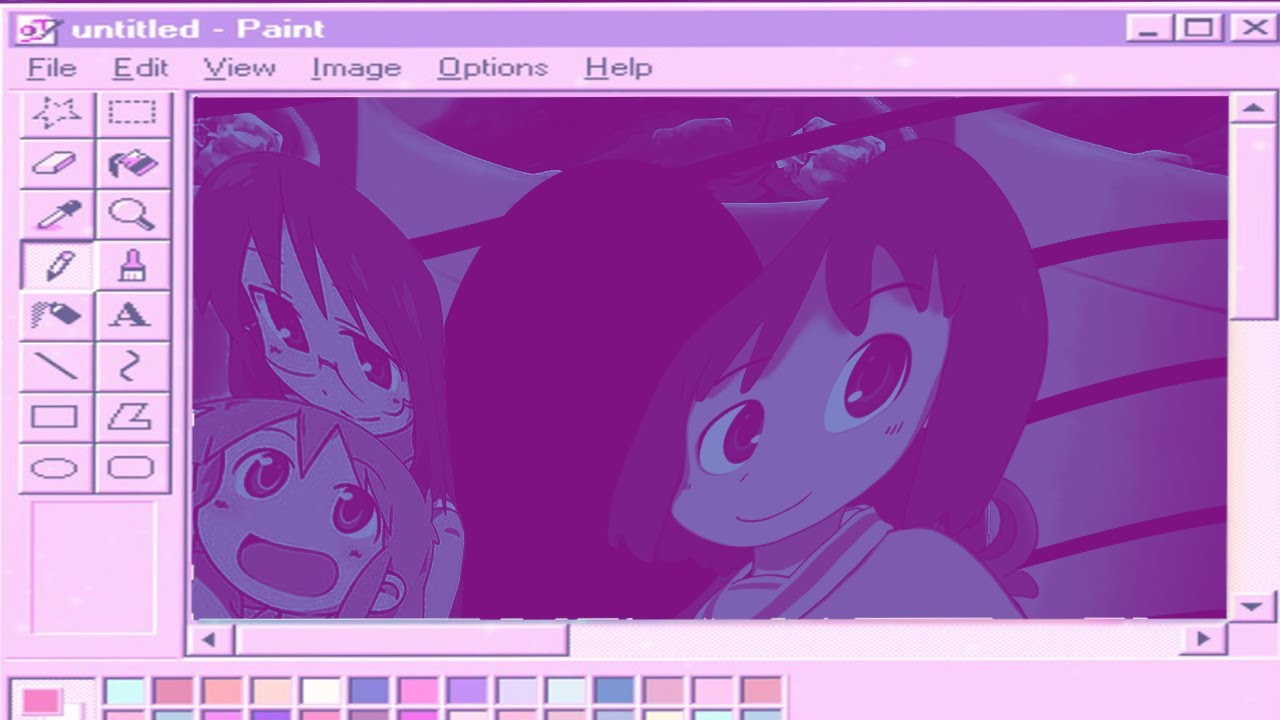1280x720 pixels.
Task: Click inside the drawing canvas
Action: coord(709,357)
